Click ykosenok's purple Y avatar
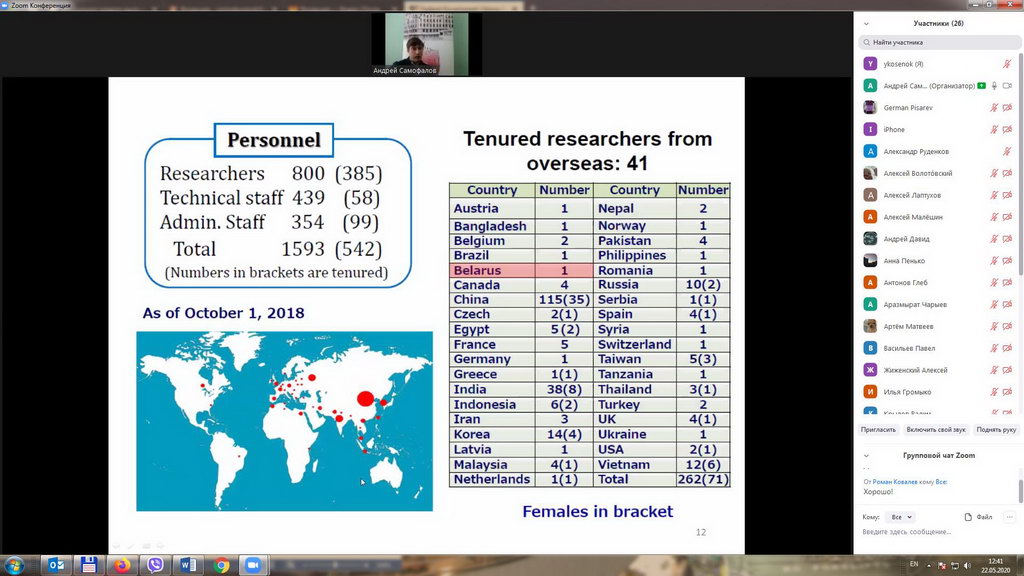1024x576 pixels. 870,64
